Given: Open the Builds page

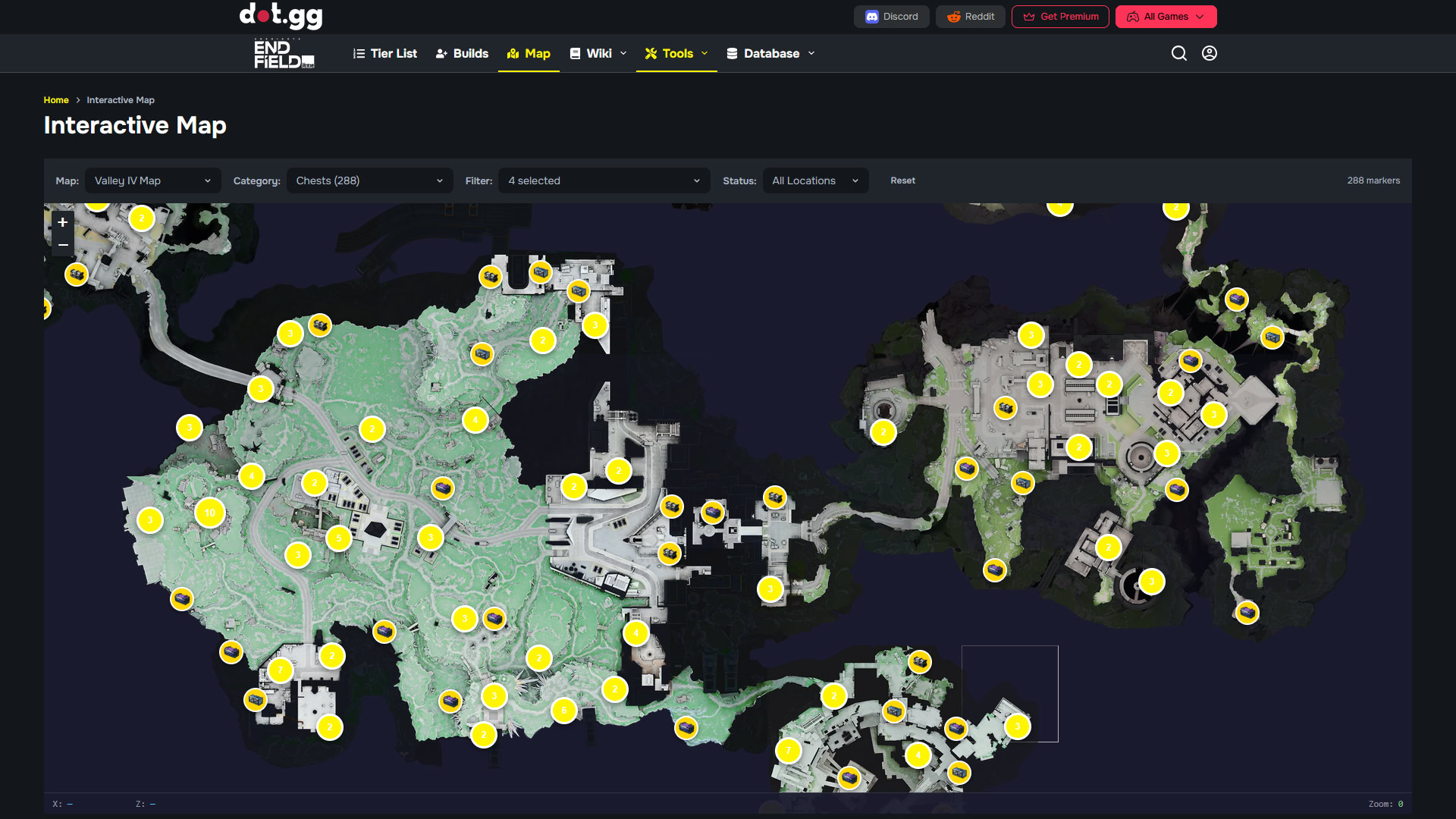Looking at the screenshot, I should (x=462, y=53).
